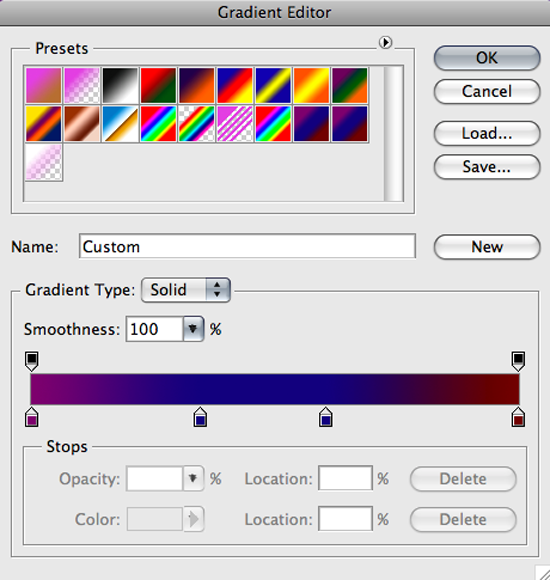Open the Opacity dropdown arrow in Stops
550x580 pixels.
coord(193,479)
